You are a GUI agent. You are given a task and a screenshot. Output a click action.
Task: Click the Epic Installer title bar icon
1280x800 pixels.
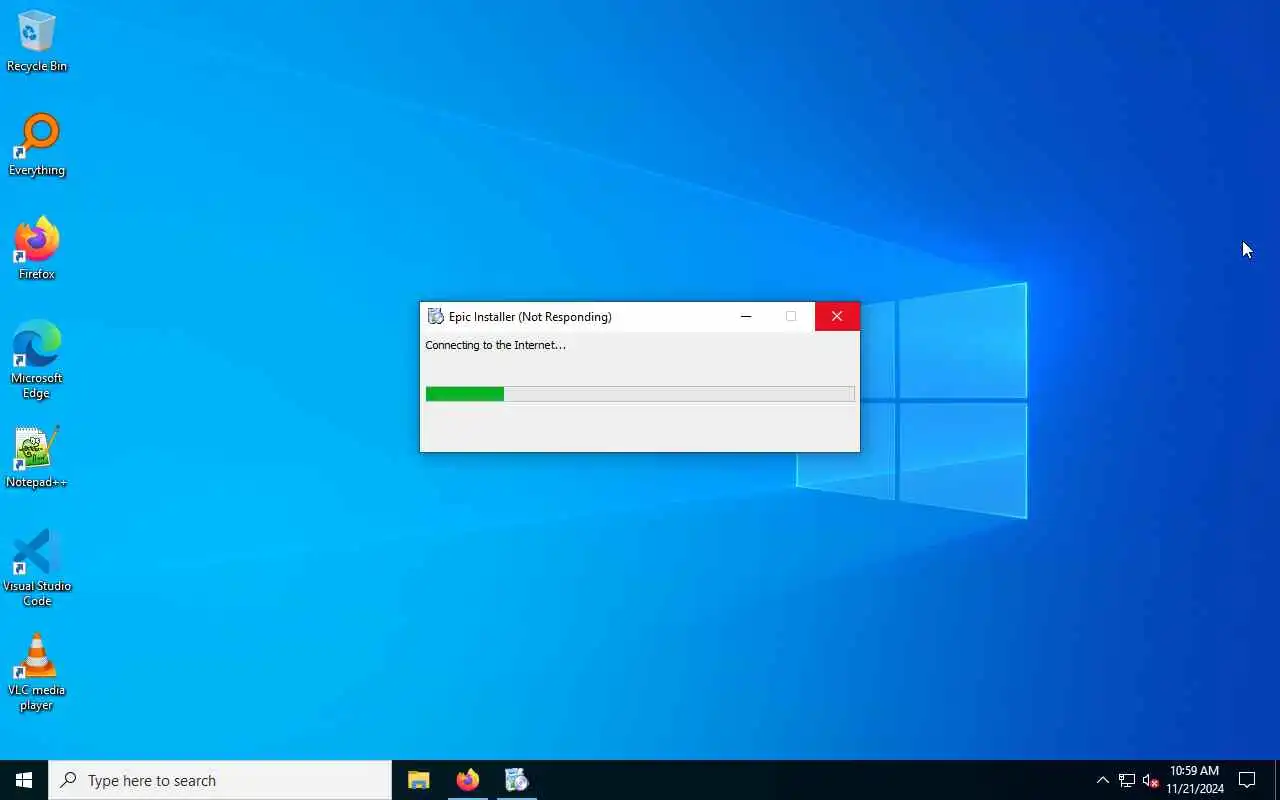(x=435, y=317)
